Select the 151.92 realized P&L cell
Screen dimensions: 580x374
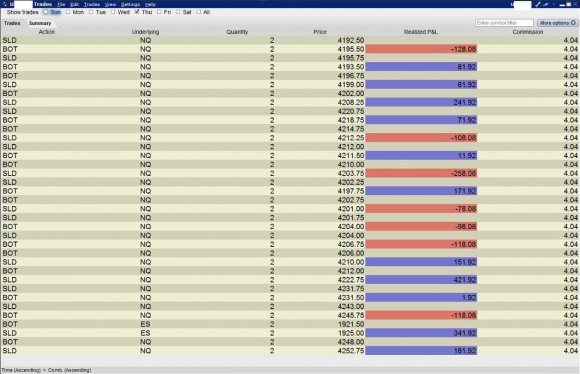pyautogui.click(x=421, y=262)
